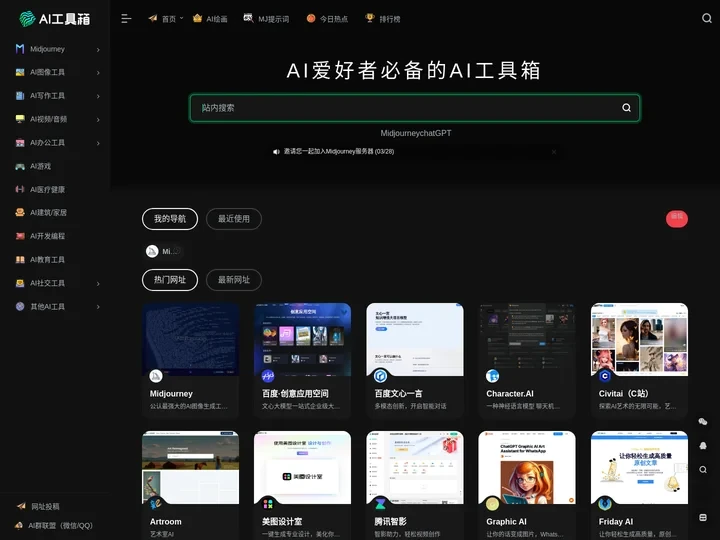Open MJ提示词 in top navigation

pyautogui.click(x=266, y=19)
